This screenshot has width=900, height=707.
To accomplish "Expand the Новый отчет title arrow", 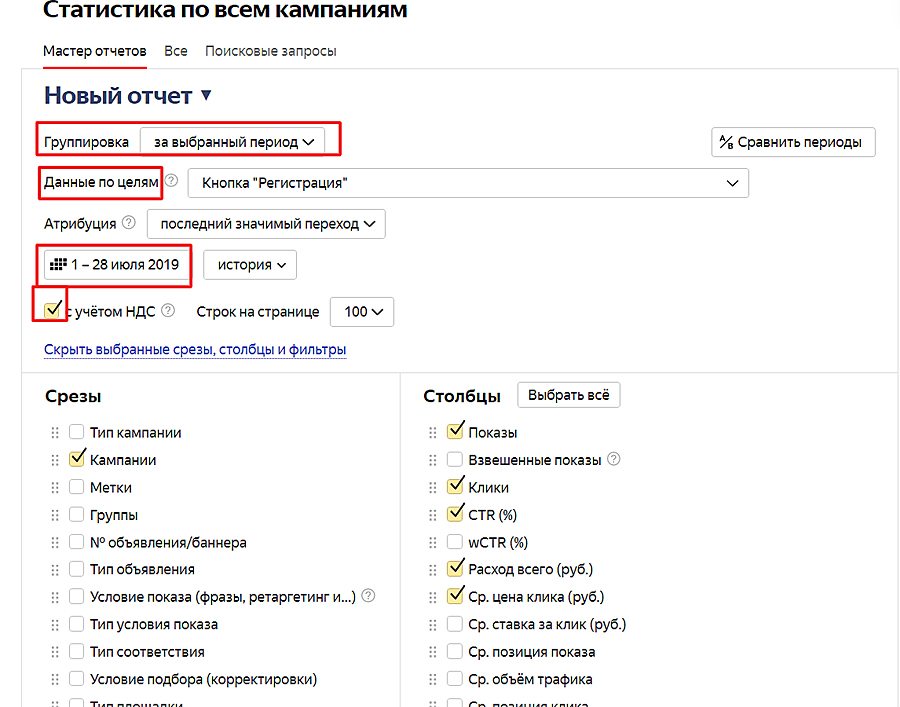I will (207, 96).
